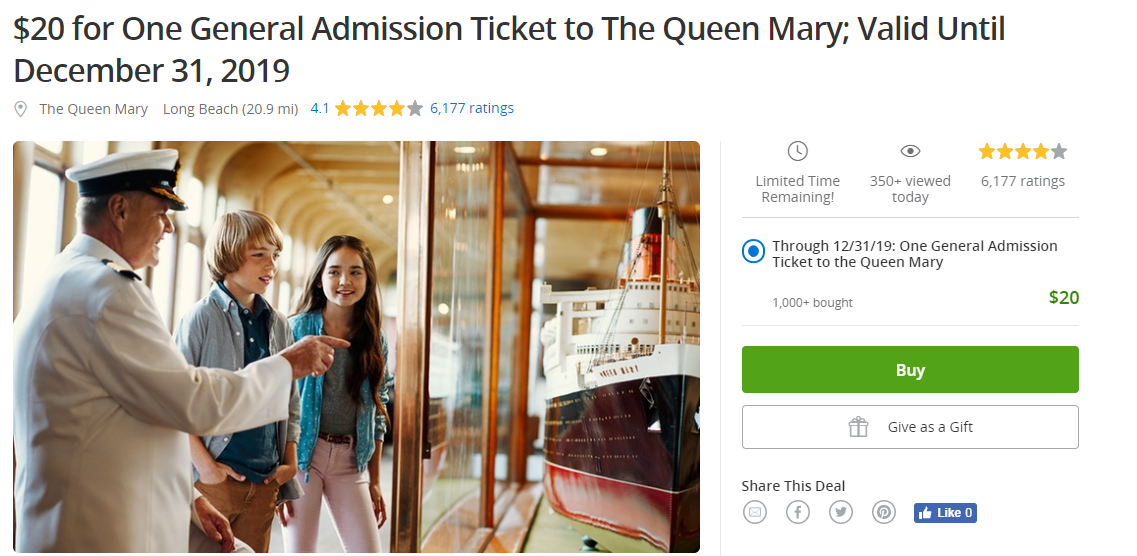Click the clock Limited Time icon
The height and width of the screenshot is (556, 1137).
(x=797, y=151)
